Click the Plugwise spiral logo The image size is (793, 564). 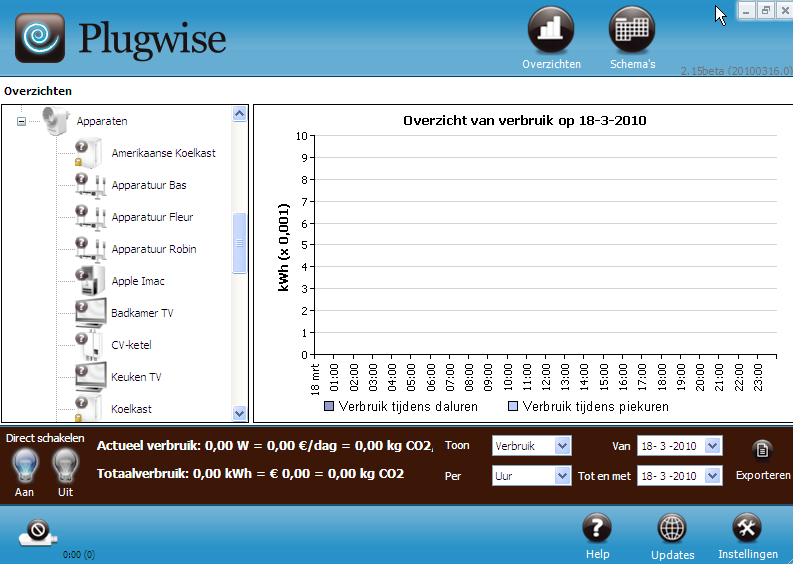point(40,38)
